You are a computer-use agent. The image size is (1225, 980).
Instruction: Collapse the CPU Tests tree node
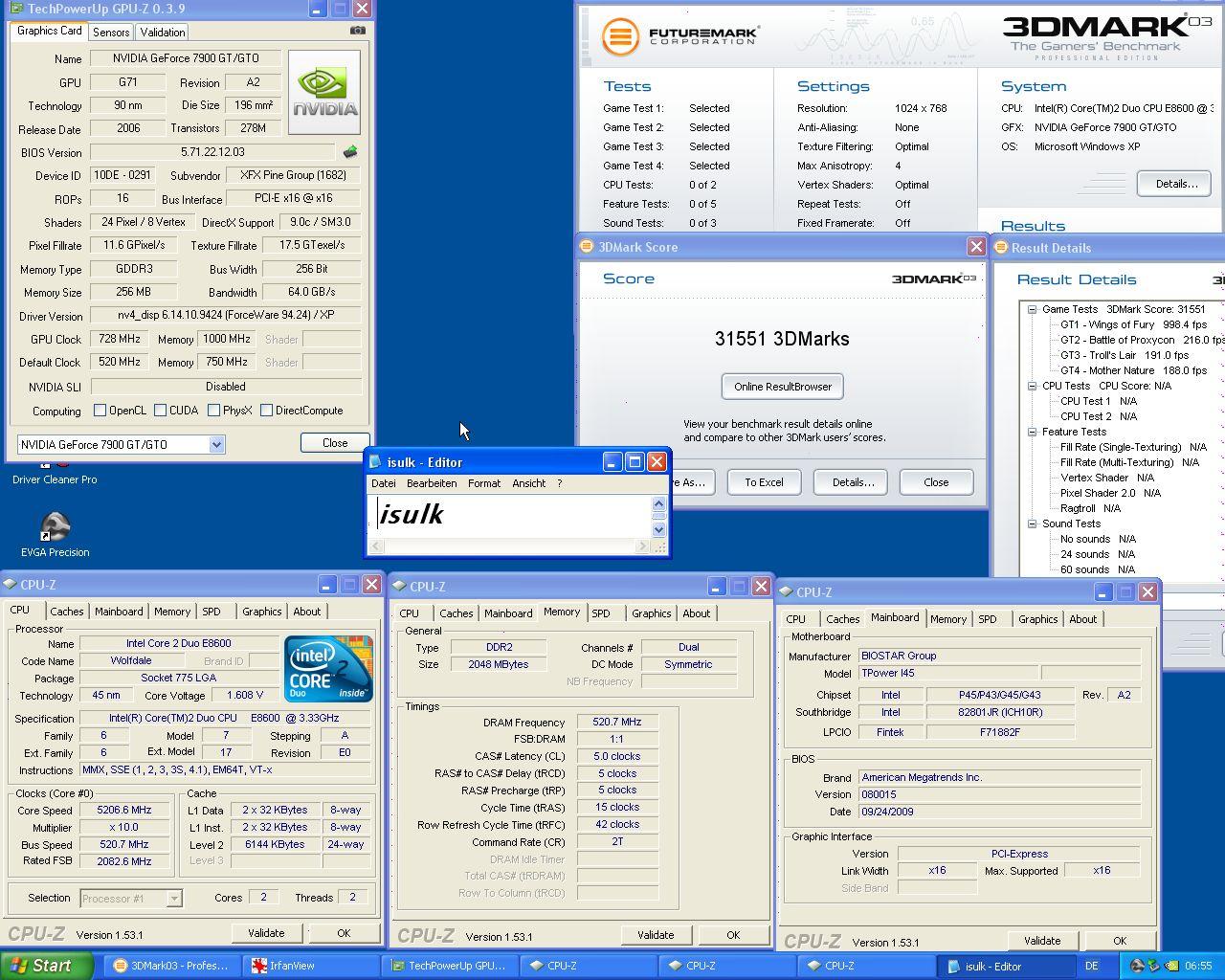click(1033, 386)
